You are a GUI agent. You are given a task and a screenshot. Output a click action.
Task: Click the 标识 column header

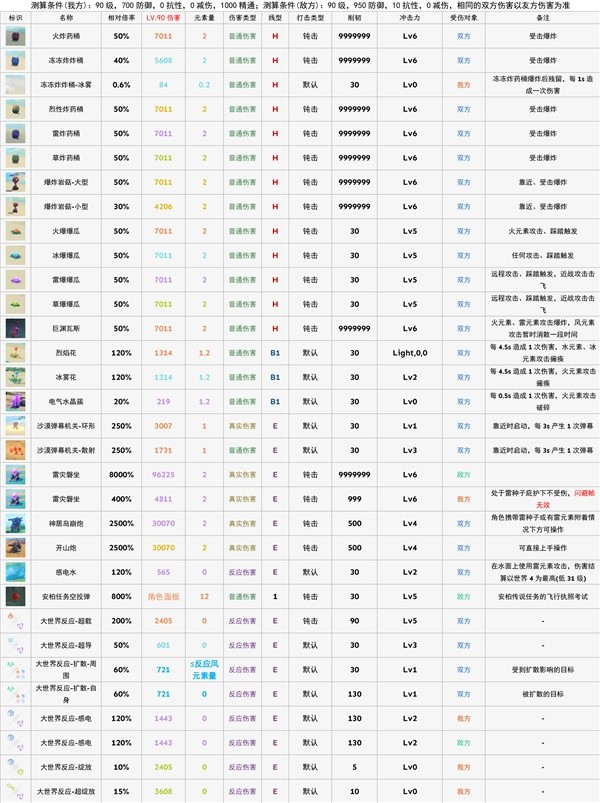15,17
